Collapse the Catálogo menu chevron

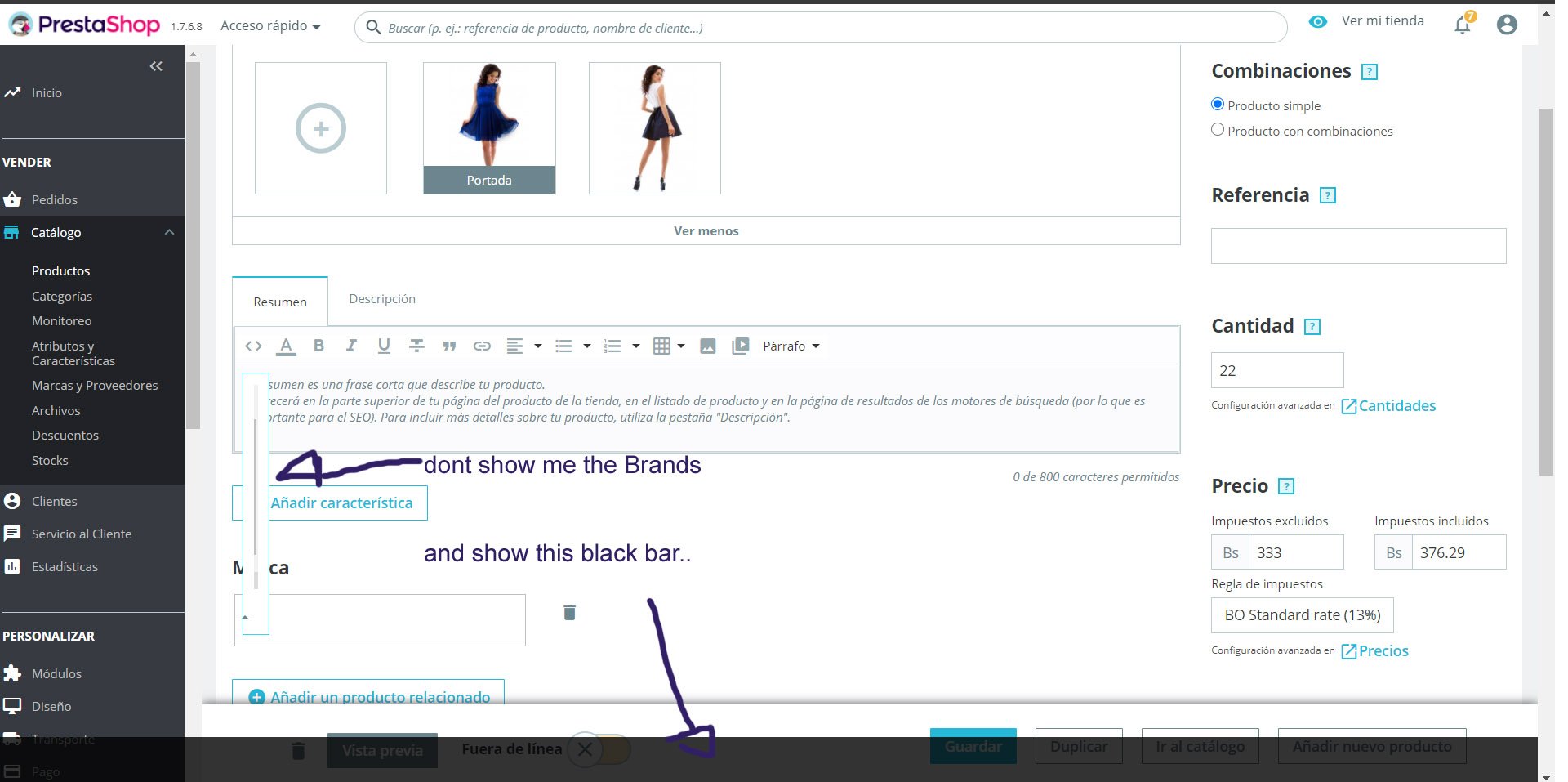click(169, 232)
